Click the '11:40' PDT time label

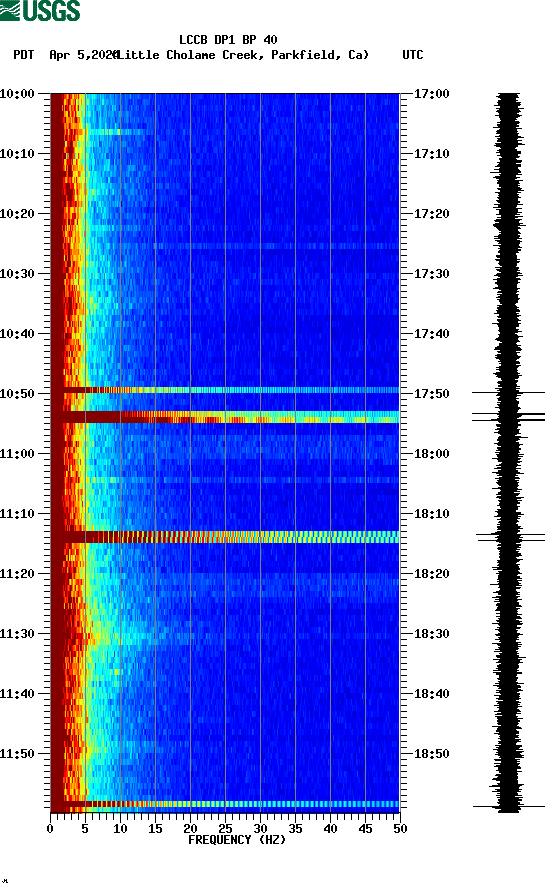(x=17, y=693)
